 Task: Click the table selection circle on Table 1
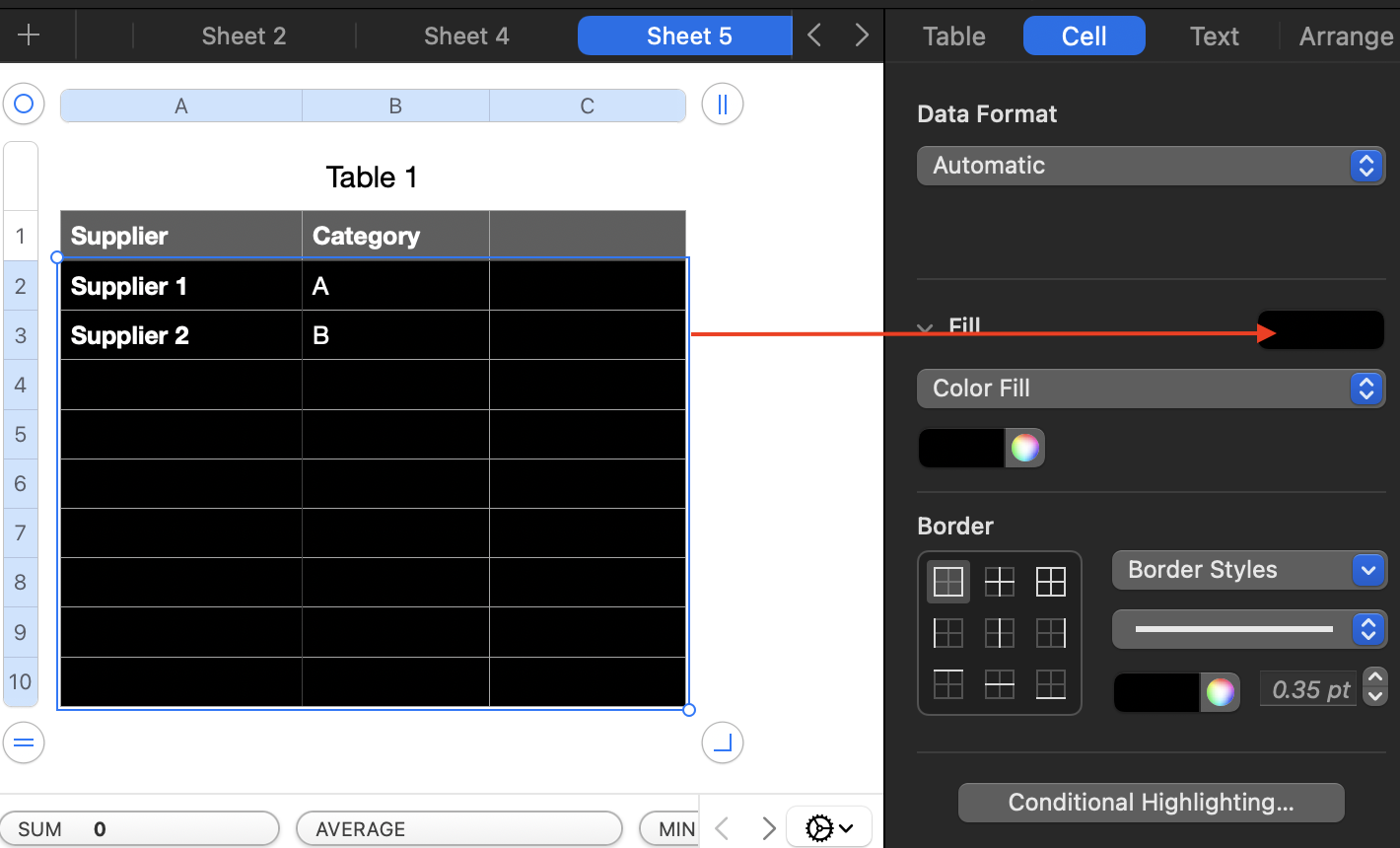click(x=23, y=103)
